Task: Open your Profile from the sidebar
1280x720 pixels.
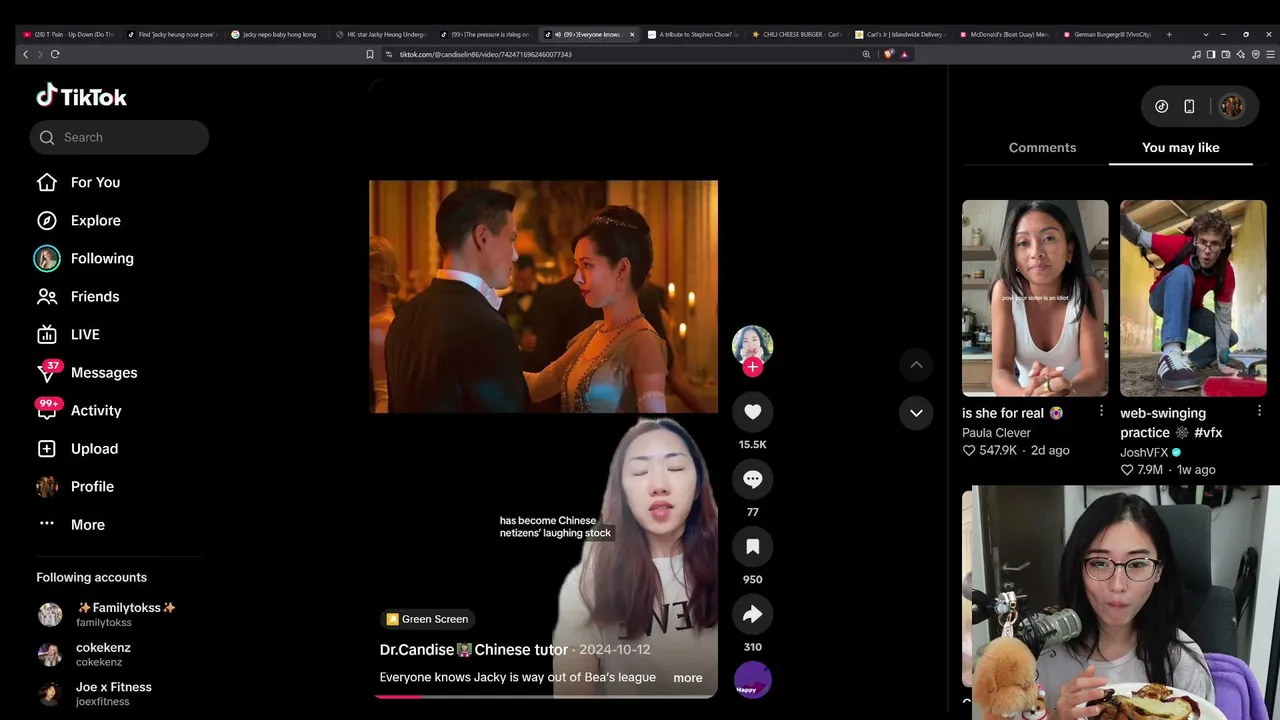Action: (74, 486)
